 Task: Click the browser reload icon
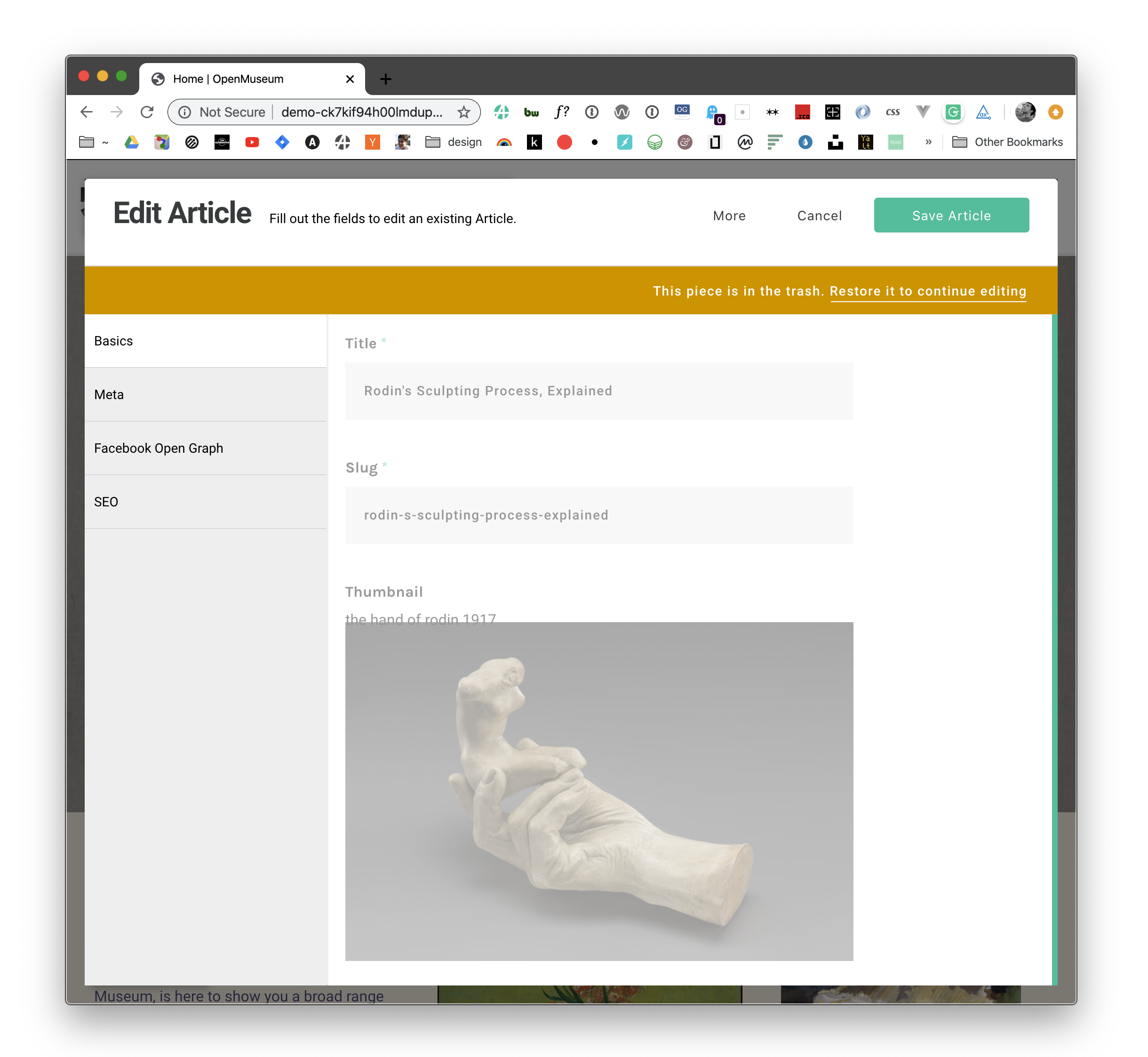pyautogui.click(x=147, y=112)
